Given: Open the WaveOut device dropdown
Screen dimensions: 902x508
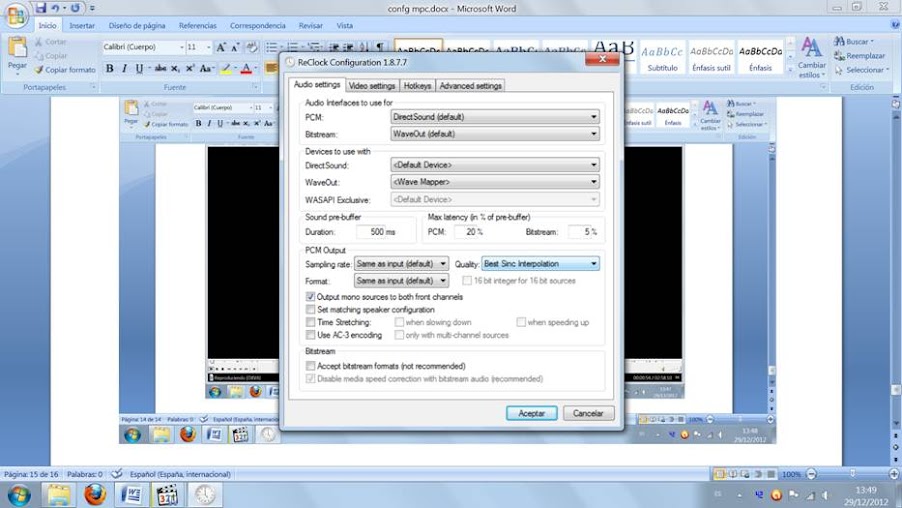Looking at the screenshot, I should (495, 182).
